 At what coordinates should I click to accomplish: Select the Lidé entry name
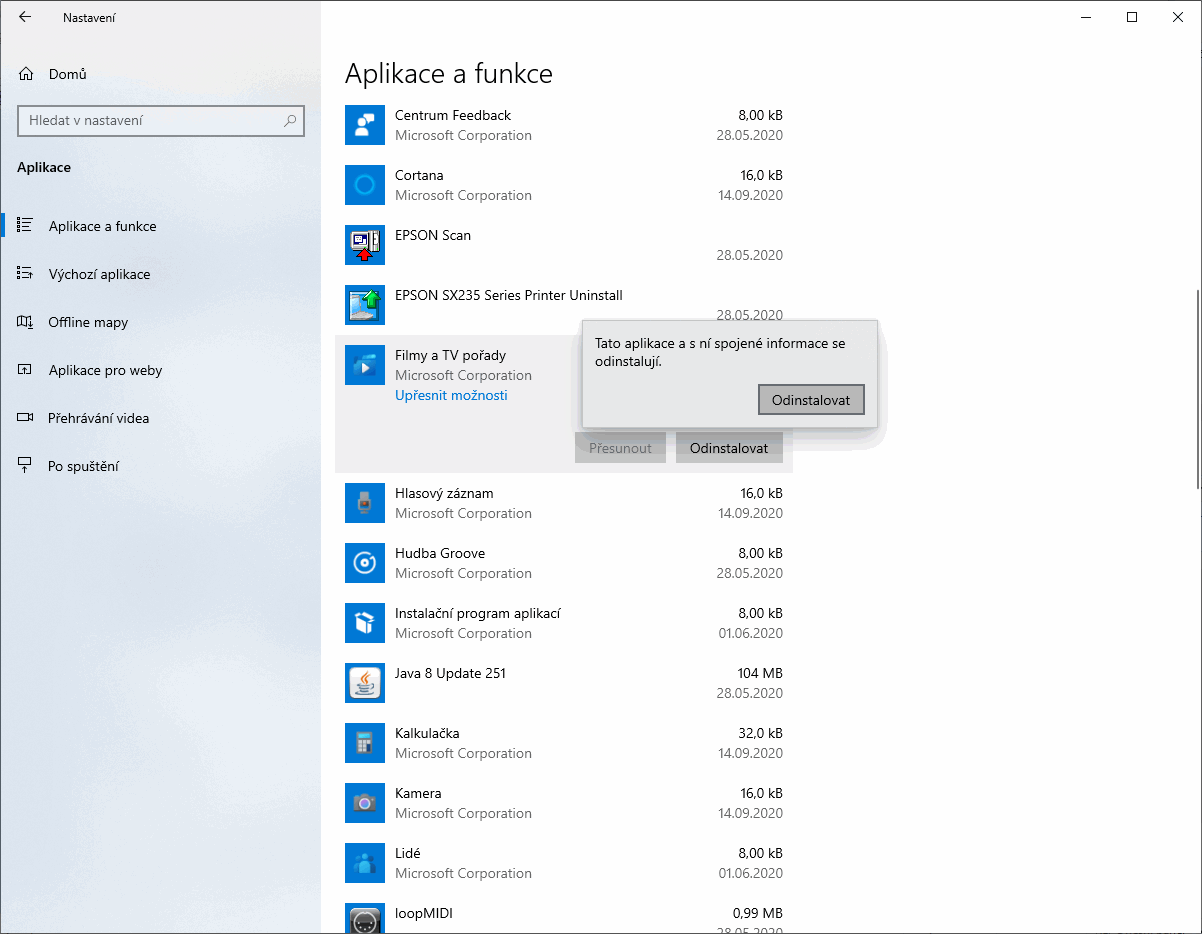408,853
